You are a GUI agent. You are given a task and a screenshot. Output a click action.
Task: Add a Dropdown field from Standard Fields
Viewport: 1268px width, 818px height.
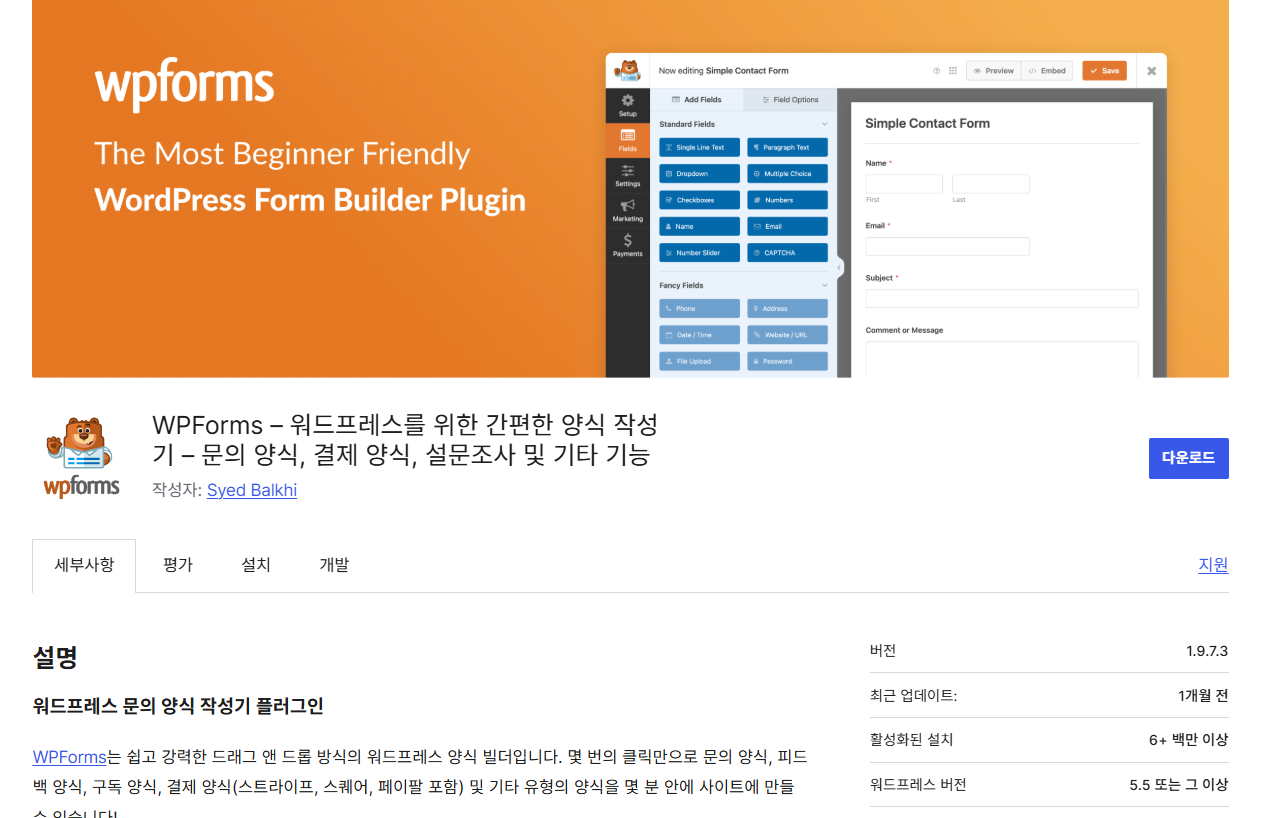(700, 174)
